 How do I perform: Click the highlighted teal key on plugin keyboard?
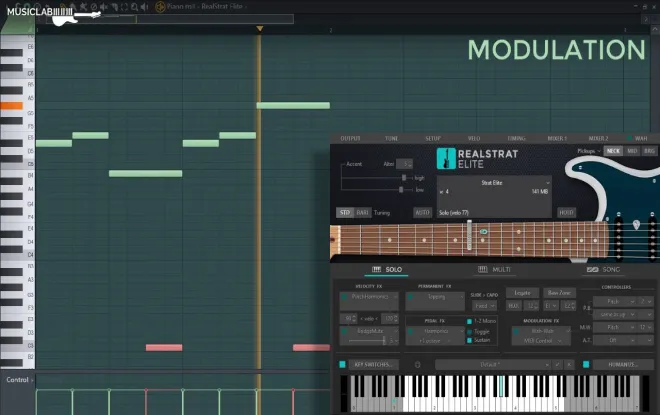tap(501, 386)
